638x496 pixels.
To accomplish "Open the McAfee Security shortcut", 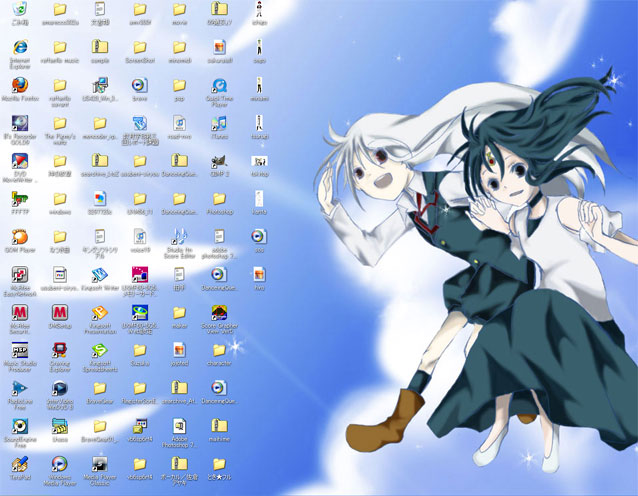I will click(20, 312).
